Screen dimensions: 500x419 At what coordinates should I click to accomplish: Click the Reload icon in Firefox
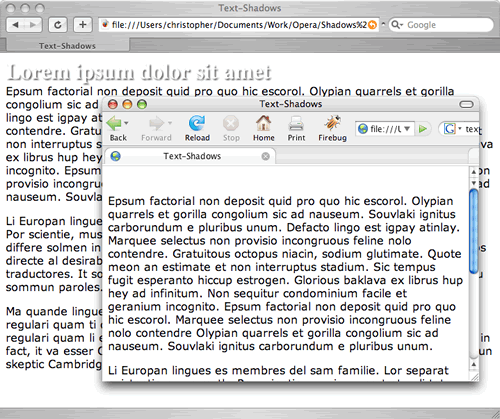[197, 123]
